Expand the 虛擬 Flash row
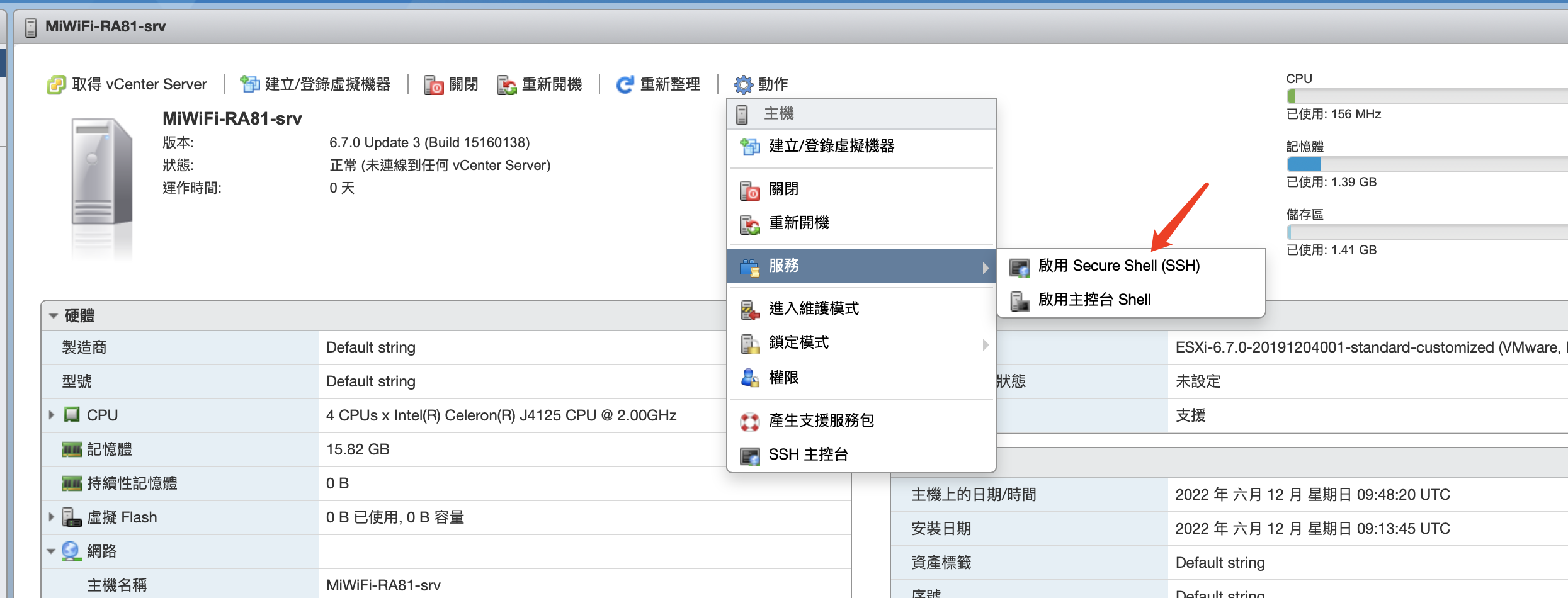Image resolution: width=1568 pixels, height=598 pixels. 51,517
